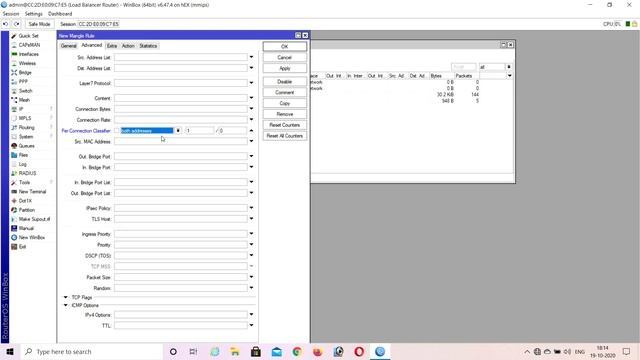Open the Dot1X sidebar entry
This screenshot has height=360, width=640.
tap(25, 201)
